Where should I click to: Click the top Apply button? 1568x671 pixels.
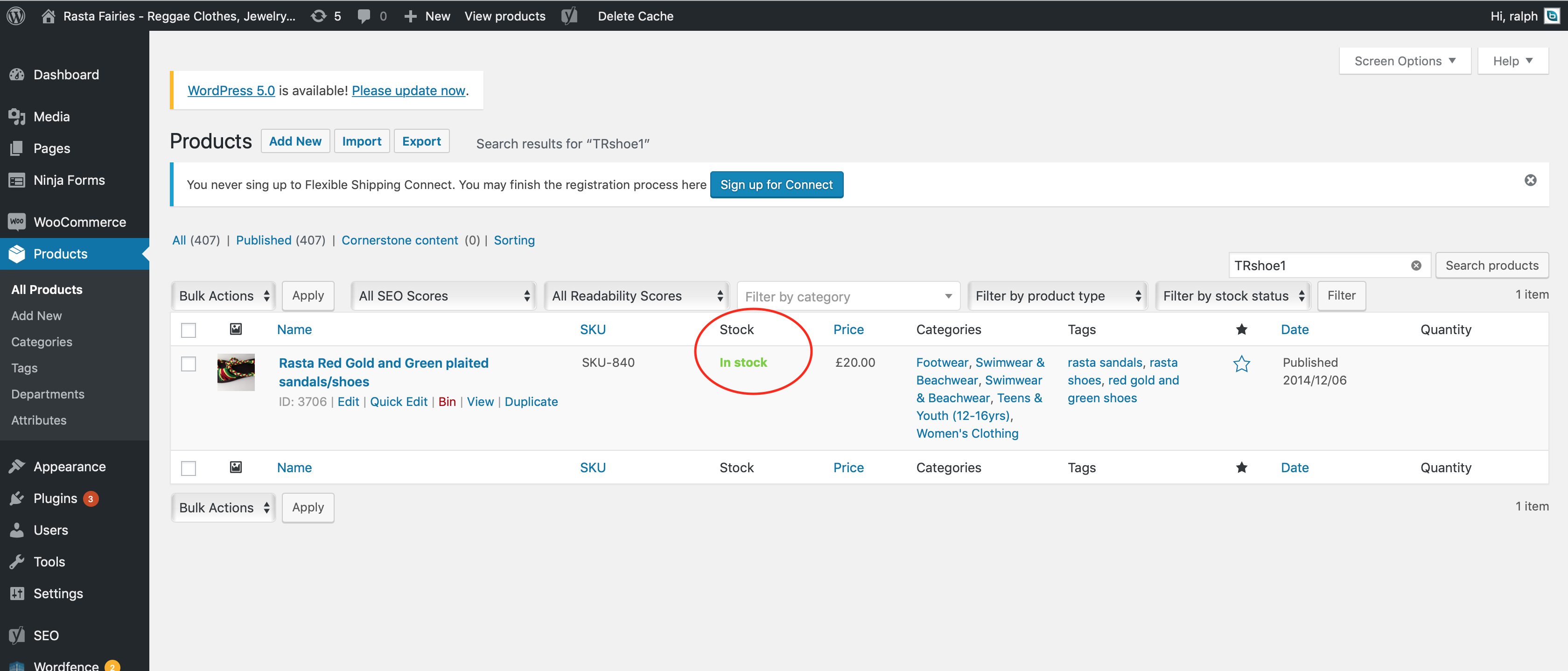[308, 295]
